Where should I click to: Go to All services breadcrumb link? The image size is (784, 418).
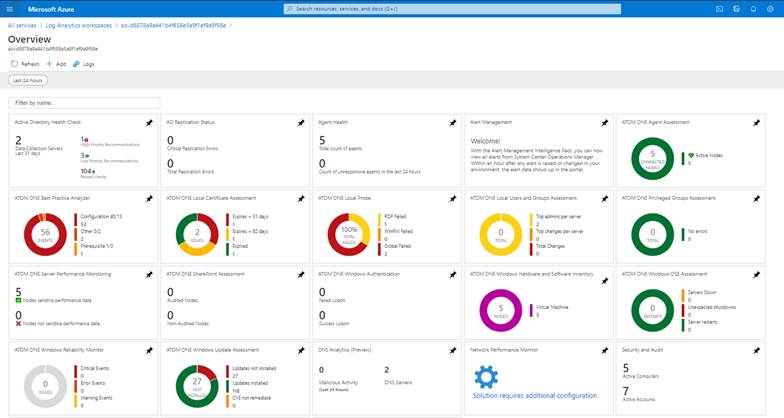click(22, 26)
